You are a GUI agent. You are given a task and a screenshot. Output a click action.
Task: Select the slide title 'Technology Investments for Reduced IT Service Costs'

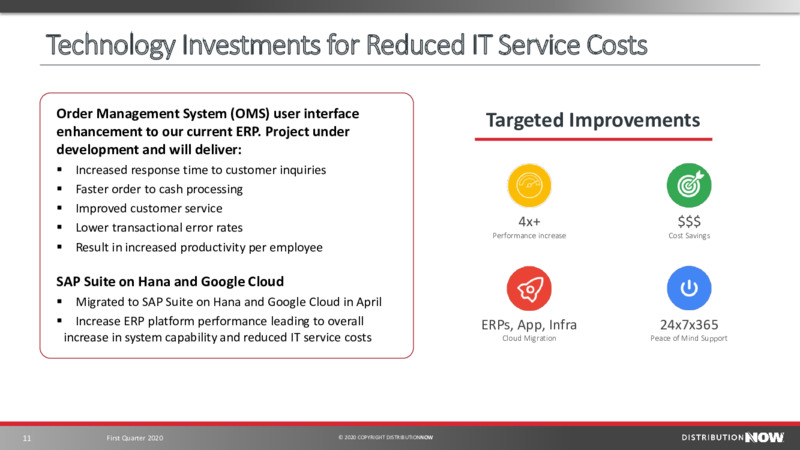pos(346,44)
